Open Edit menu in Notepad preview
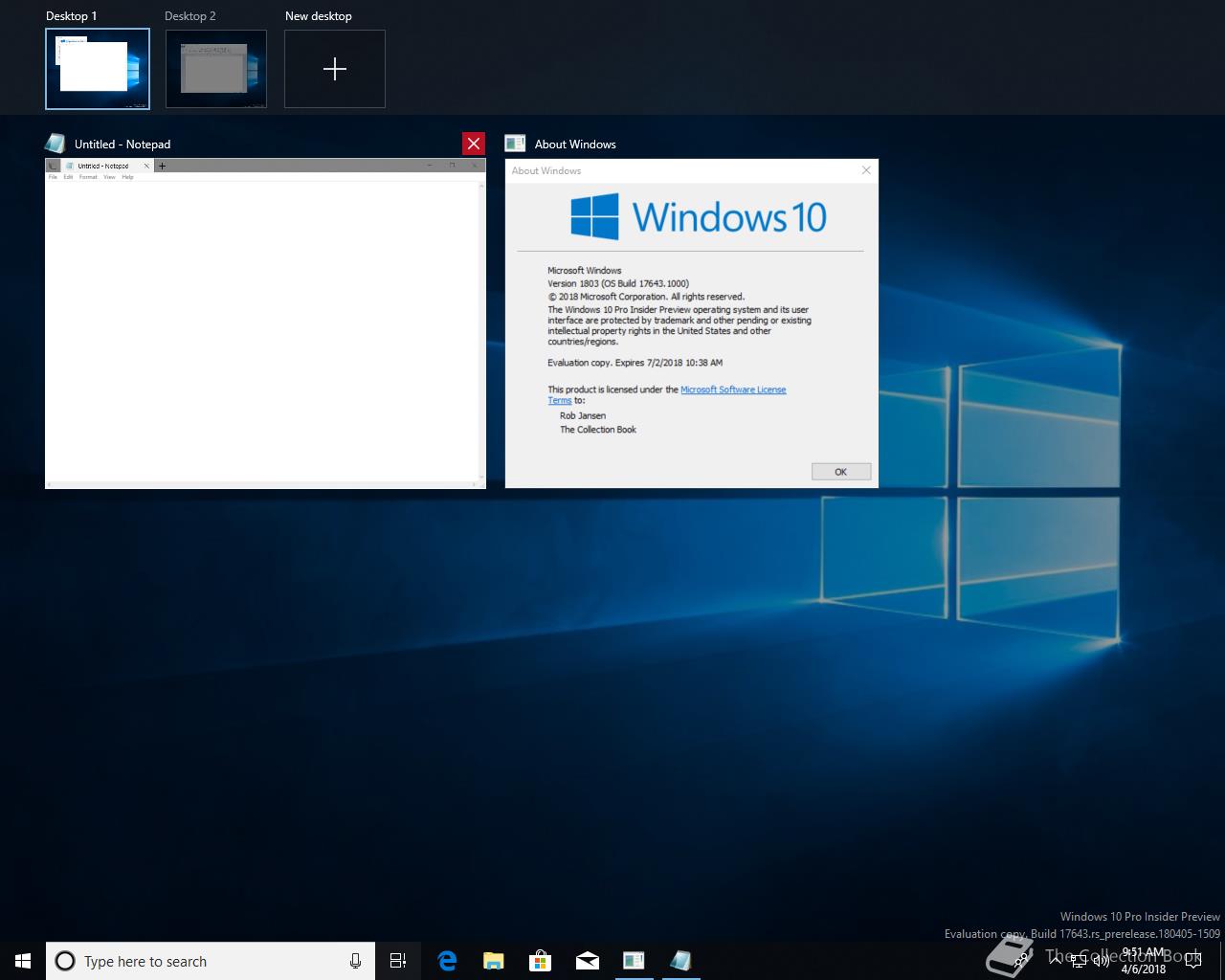The image size is (1225, 980). [x=68, y=177]
